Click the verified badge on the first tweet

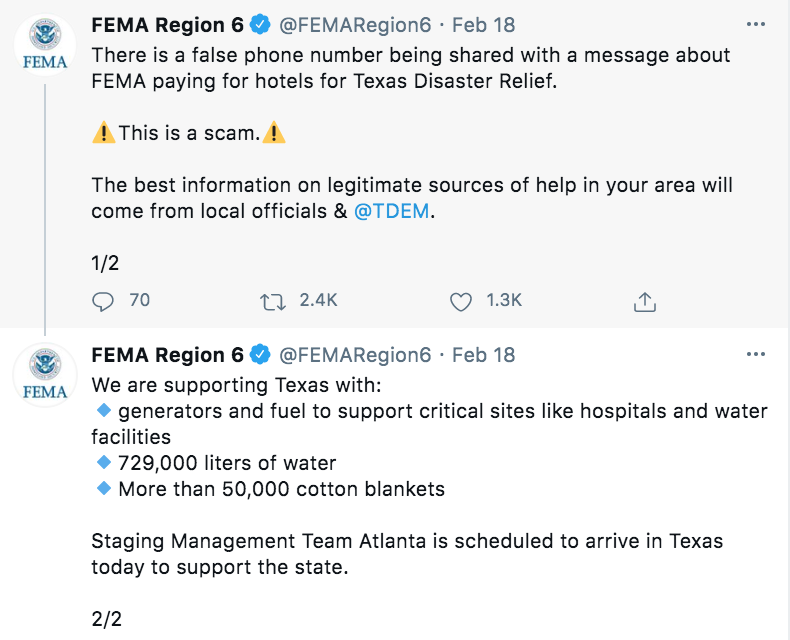point(260,24)
